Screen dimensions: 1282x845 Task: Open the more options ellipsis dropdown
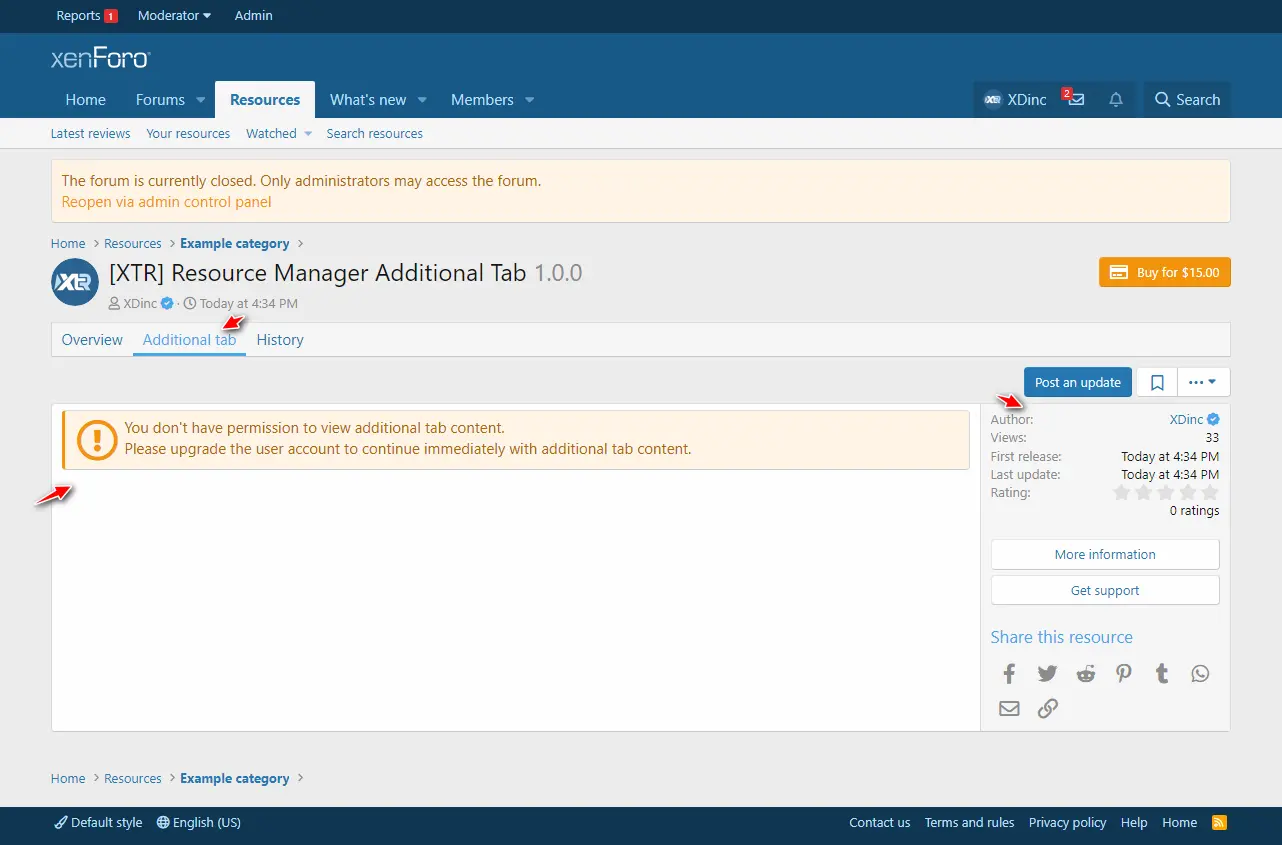click(1203, 382)
